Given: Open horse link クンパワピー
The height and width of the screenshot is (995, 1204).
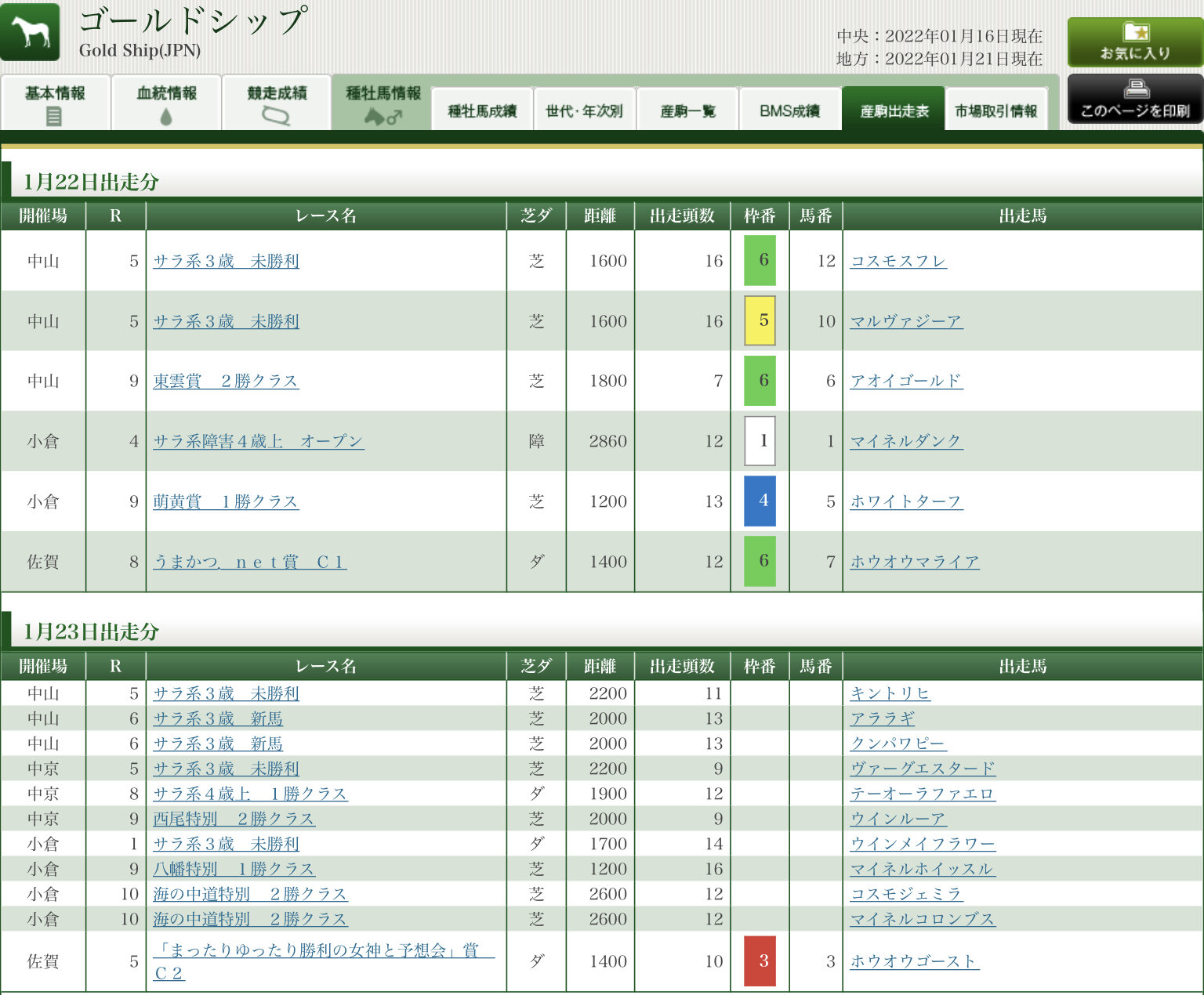Looking at the screenshot, I should (898, 744).
